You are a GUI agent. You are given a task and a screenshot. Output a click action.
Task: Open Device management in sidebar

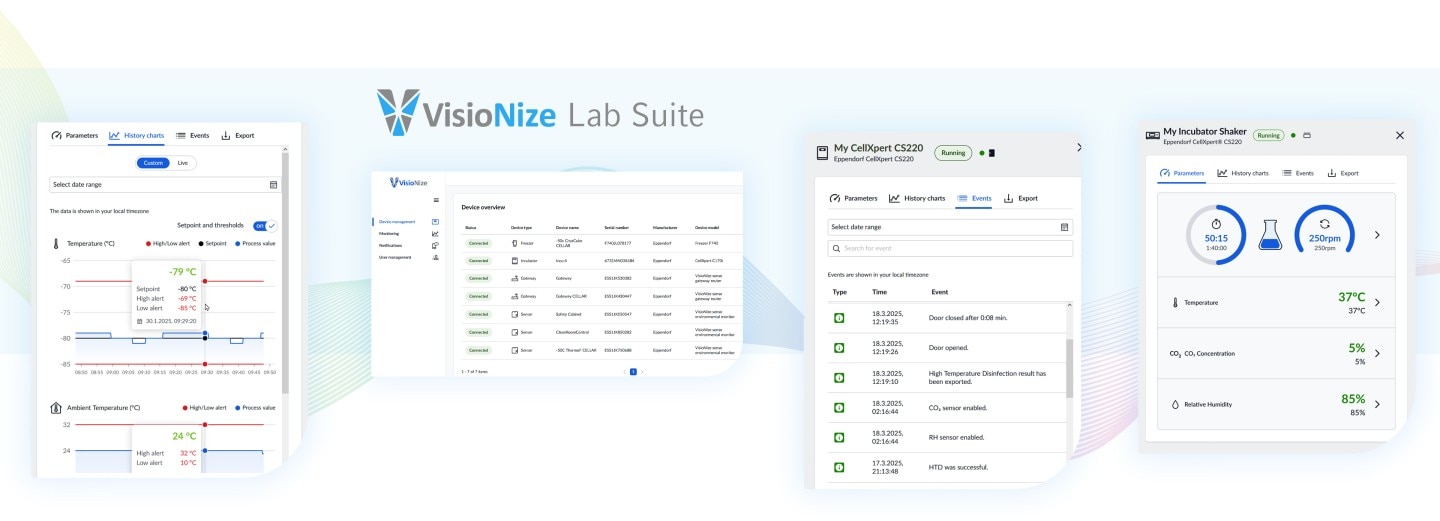point(397,221)
